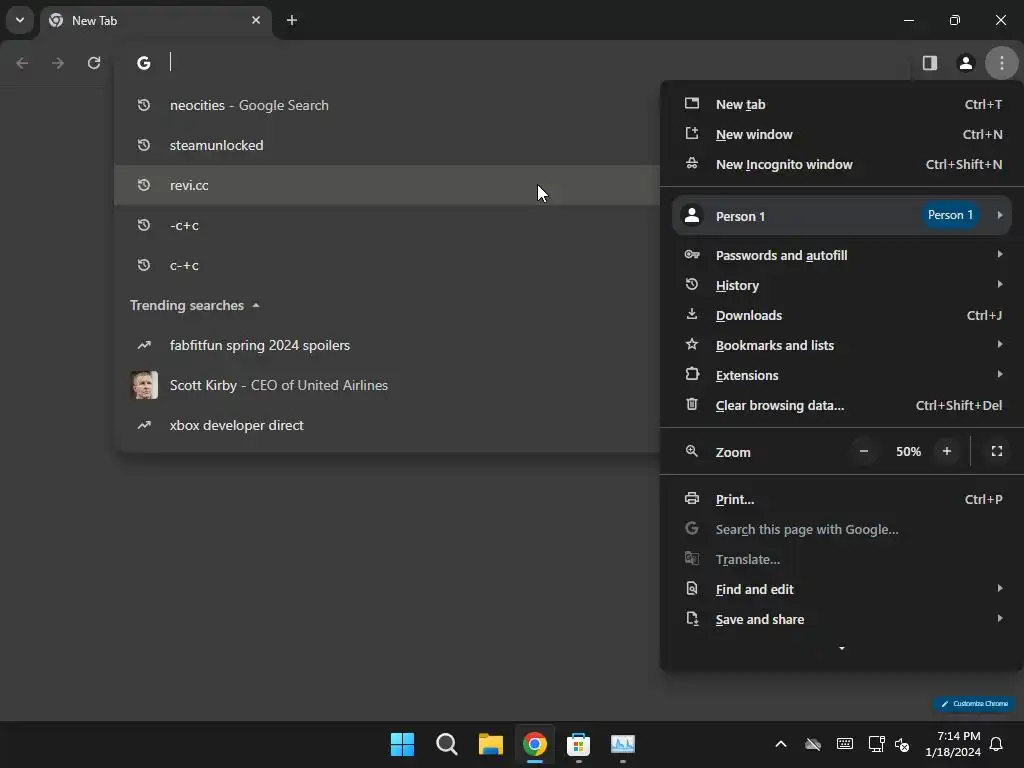The width and height of the screenshot is (1024, 768).
Task: Open the monitor app taskbar icon
Action: [x=622, y=744]
